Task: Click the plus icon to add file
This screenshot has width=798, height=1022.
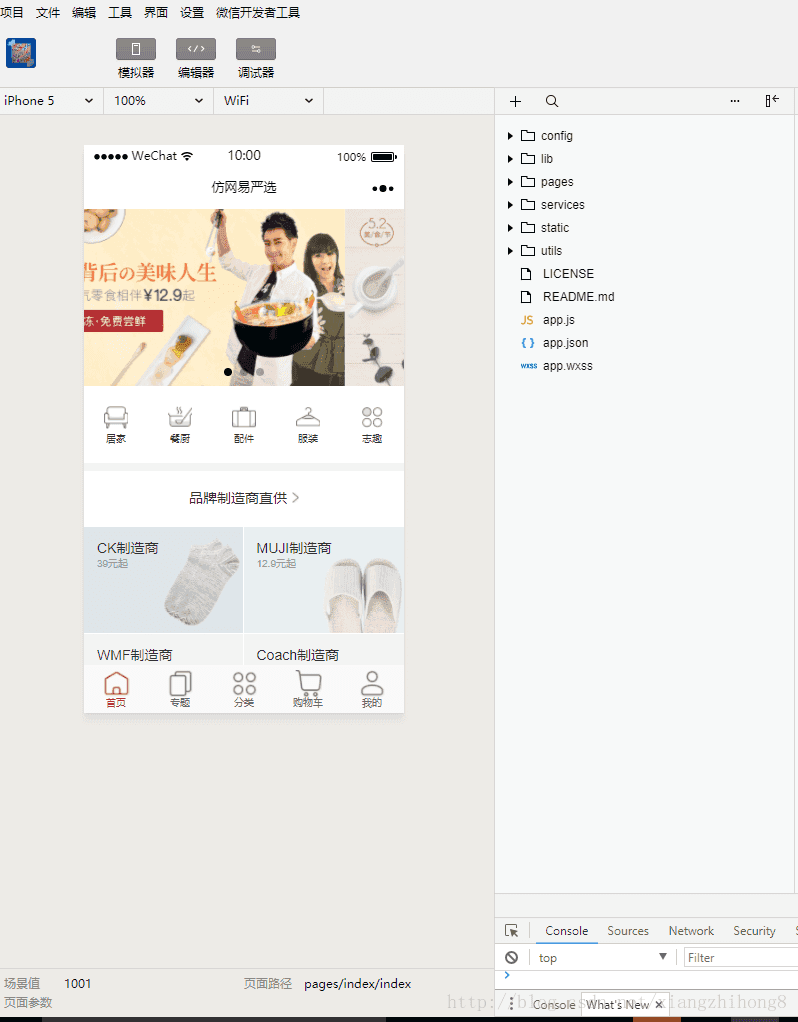Action: pyautogui.click(x=515, y=101)
